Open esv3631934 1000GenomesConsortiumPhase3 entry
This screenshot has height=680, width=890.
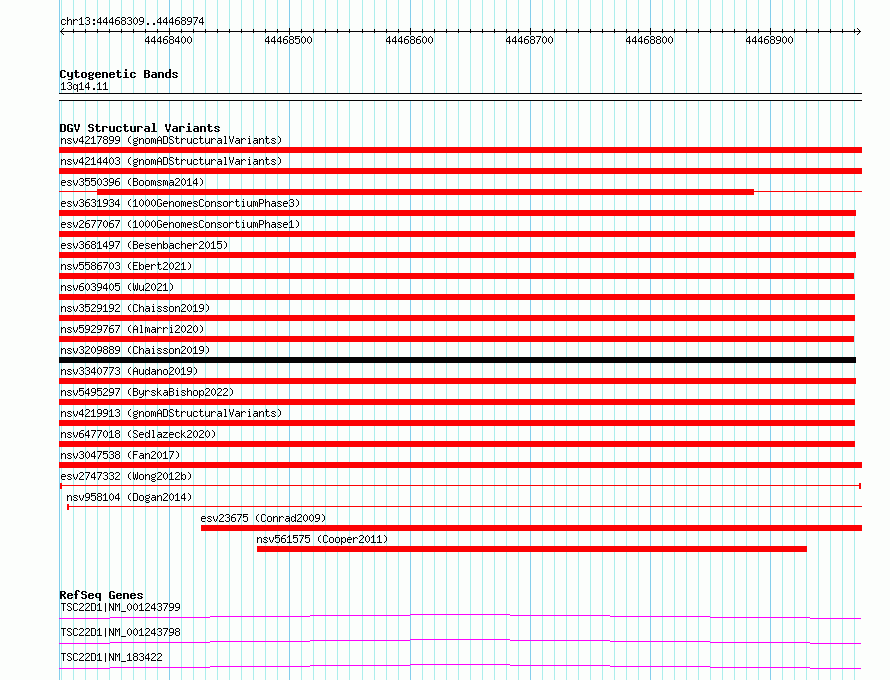pyautogui.click(x=180, y=203)
